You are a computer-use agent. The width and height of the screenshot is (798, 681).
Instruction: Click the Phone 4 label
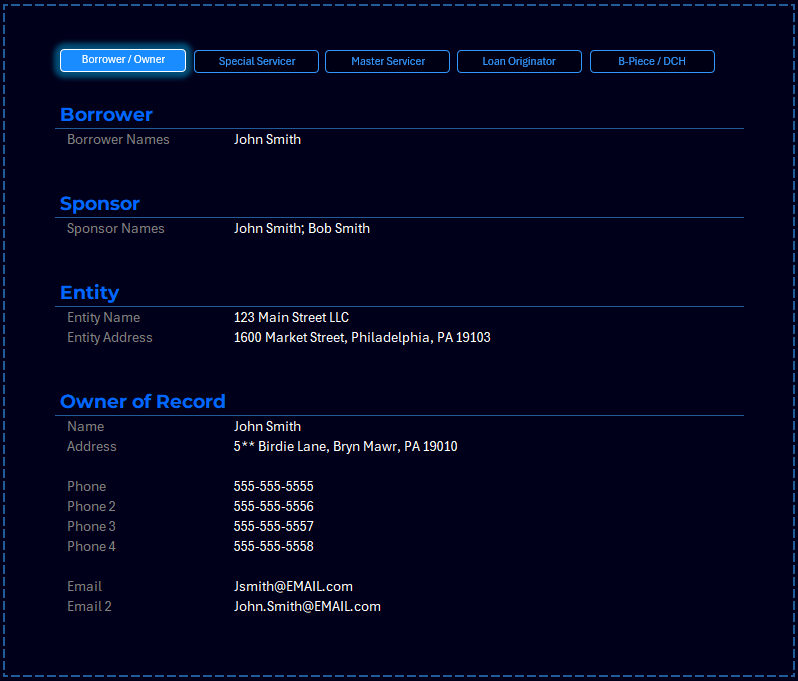click(x=91, y=546)
